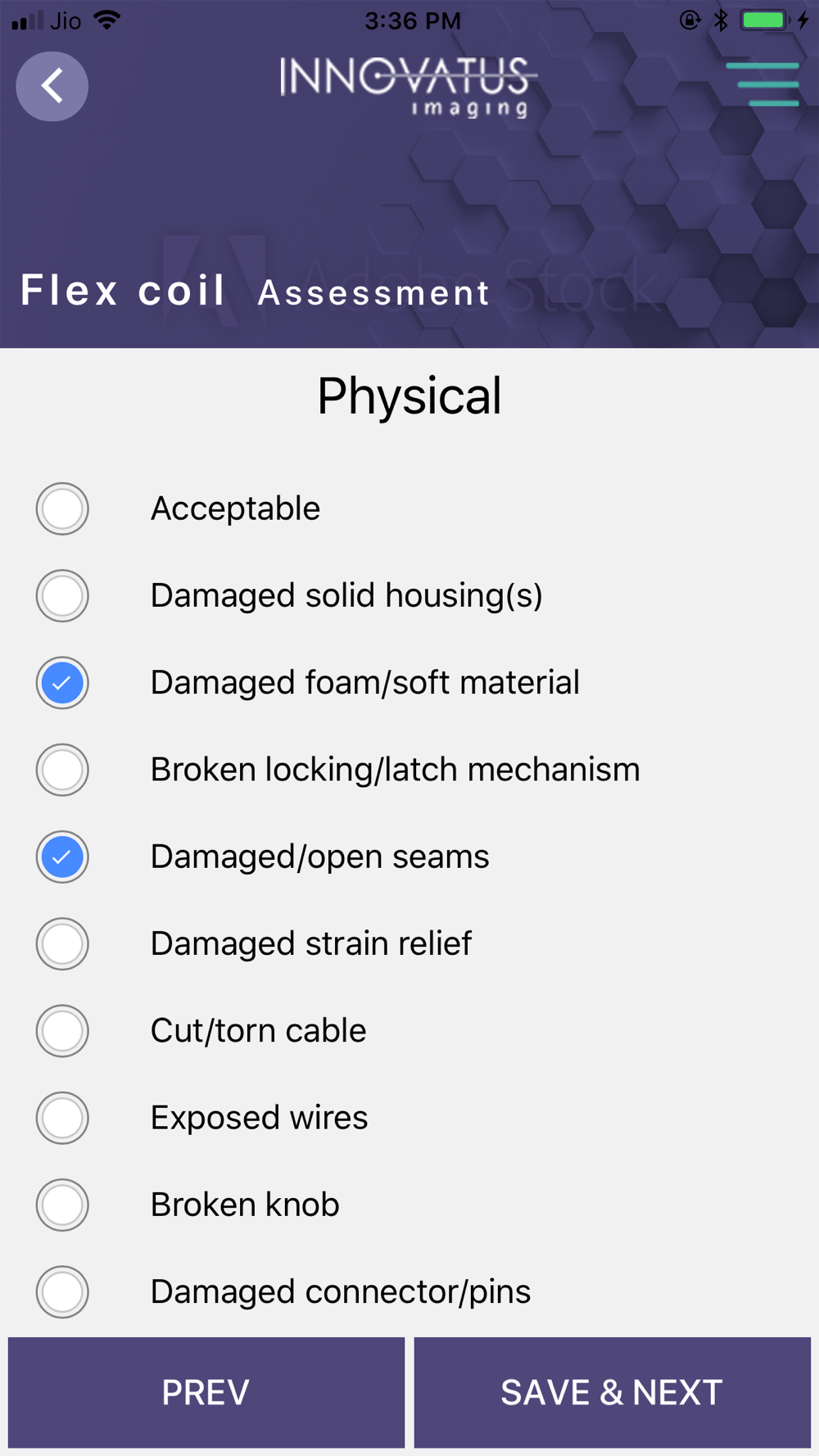Tap the rotation lock status icon
819x1456 pixels.
click(690, 20)
